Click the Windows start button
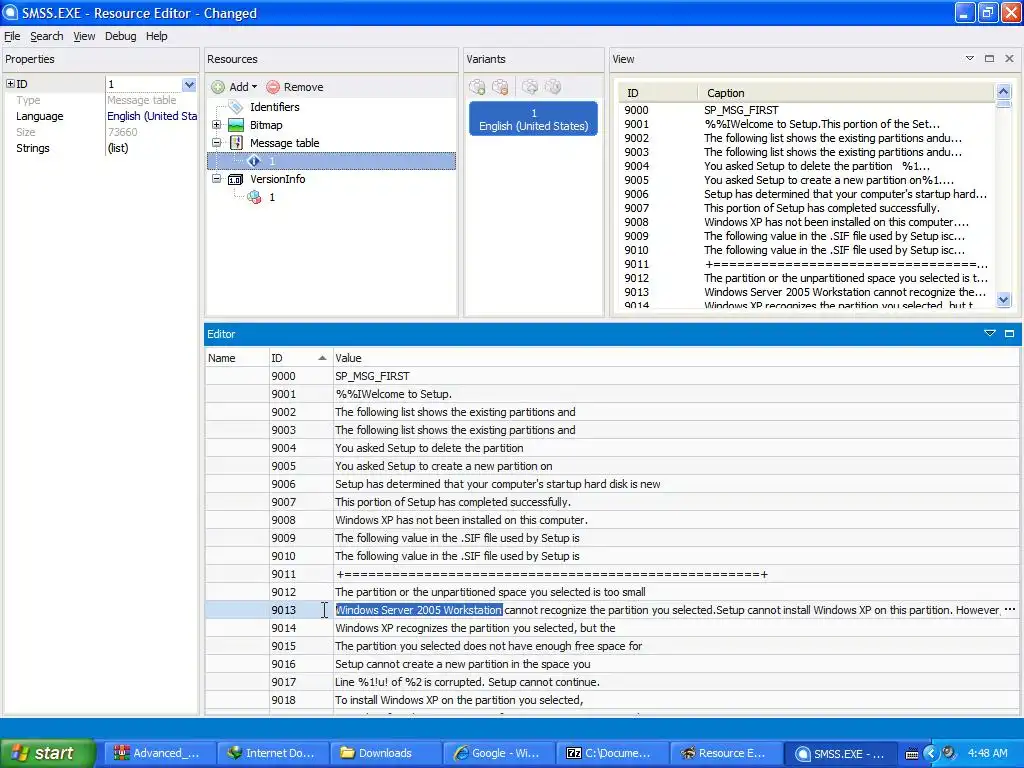This screenshot has height=768, width=1024. pos(47,753)
